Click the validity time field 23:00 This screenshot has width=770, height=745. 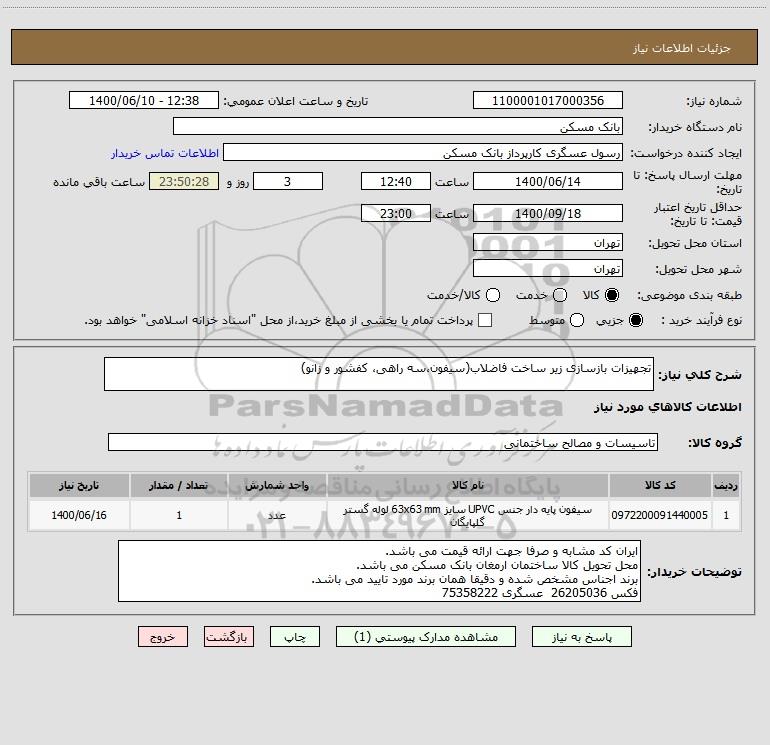pyautogui.click(x=396, y=213)
